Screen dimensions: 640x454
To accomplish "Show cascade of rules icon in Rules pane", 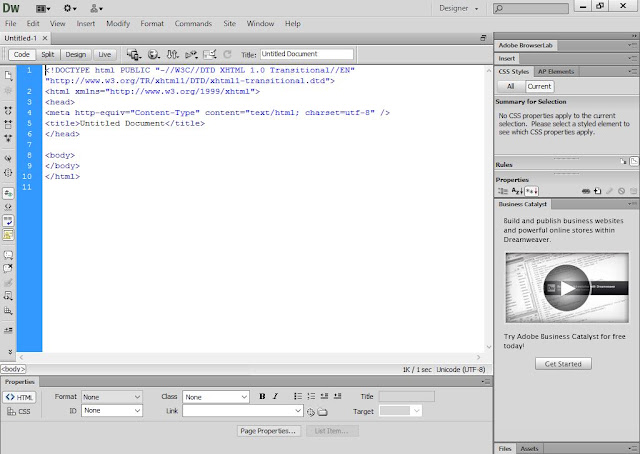I will coord(634,162).
